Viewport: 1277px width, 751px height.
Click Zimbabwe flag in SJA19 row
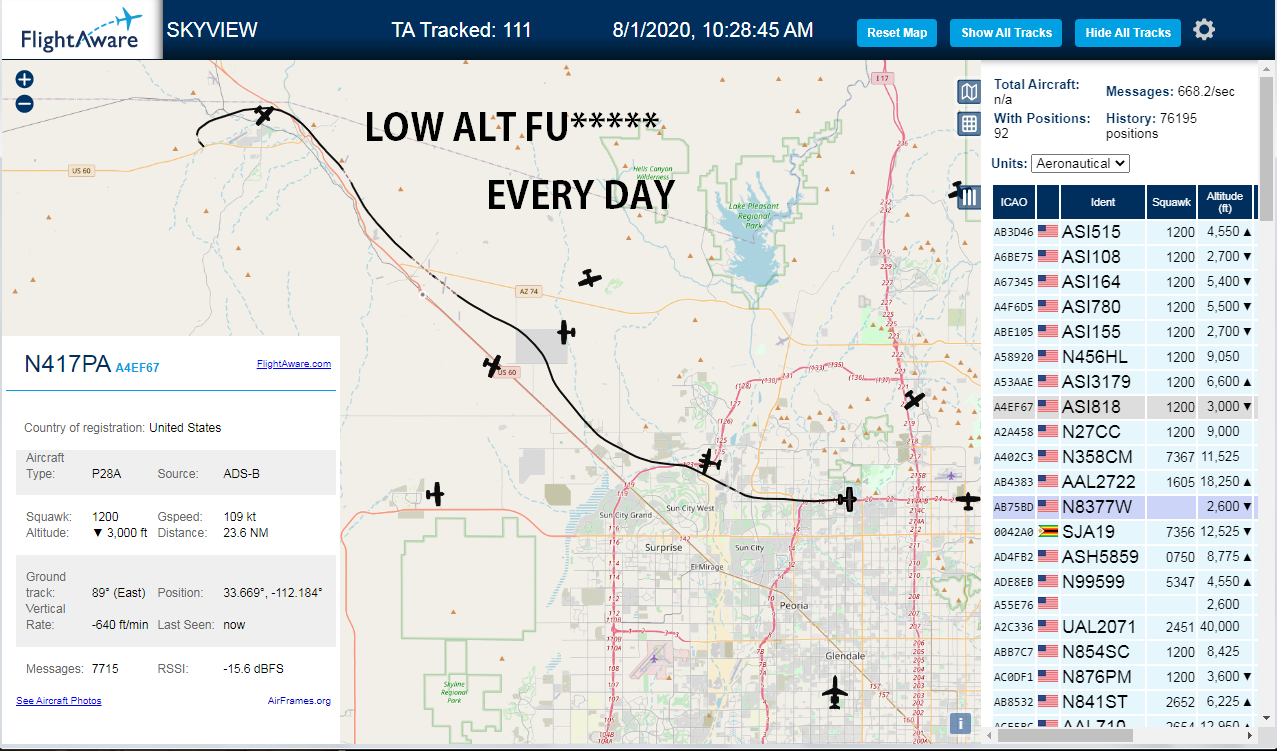(x=1048, y=531)
